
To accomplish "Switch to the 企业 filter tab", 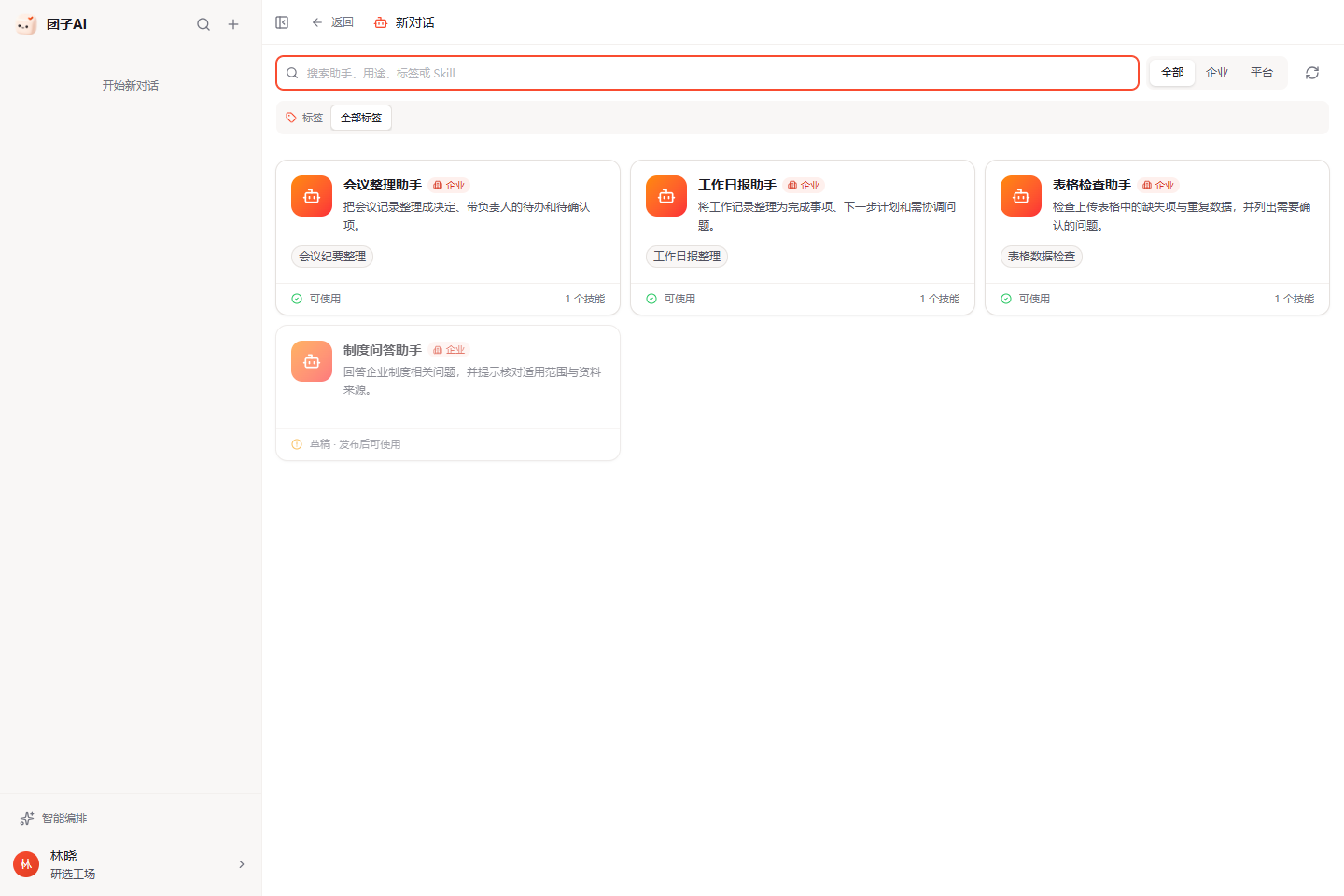I will pyautogui.click(x=1217, y=73).
